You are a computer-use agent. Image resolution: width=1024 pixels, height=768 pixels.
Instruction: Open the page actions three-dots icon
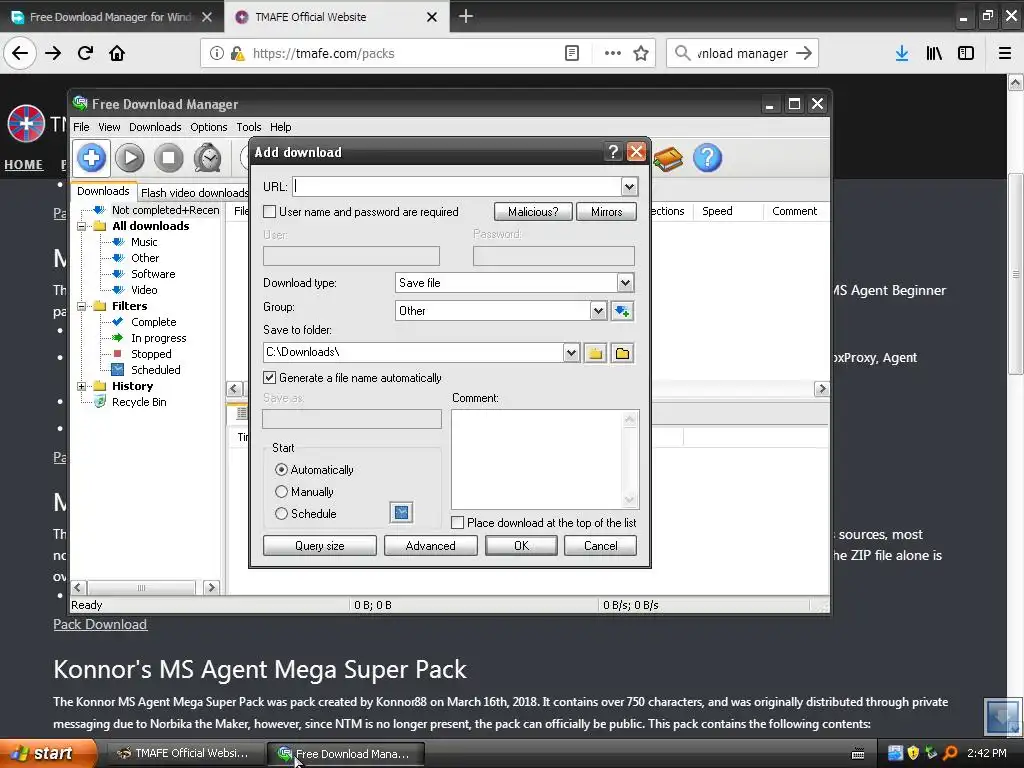click(x=613, y=54)
